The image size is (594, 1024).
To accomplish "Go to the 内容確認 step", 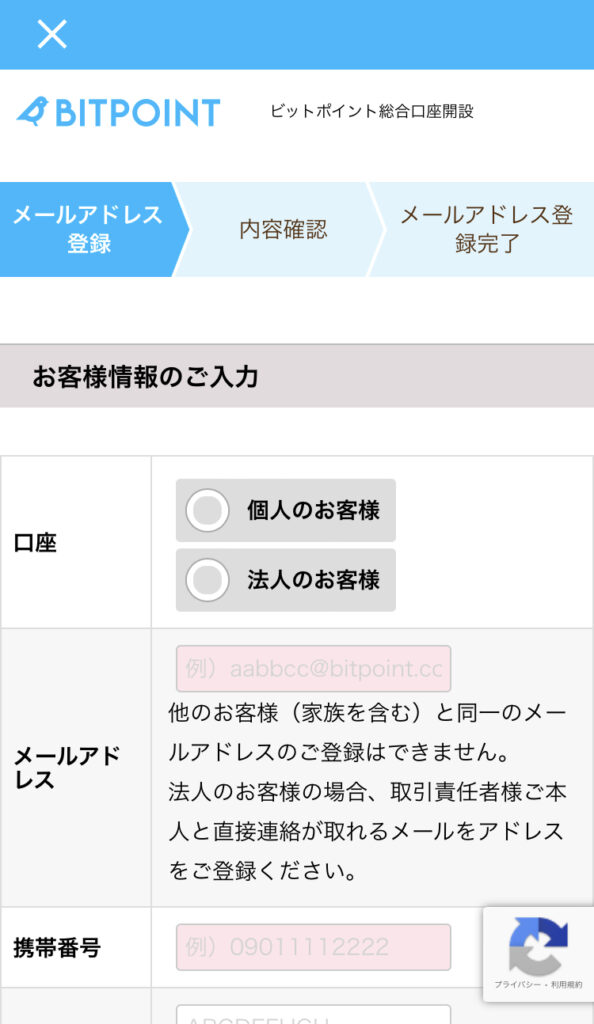I will pyautogui.click(x=283, y=229).
